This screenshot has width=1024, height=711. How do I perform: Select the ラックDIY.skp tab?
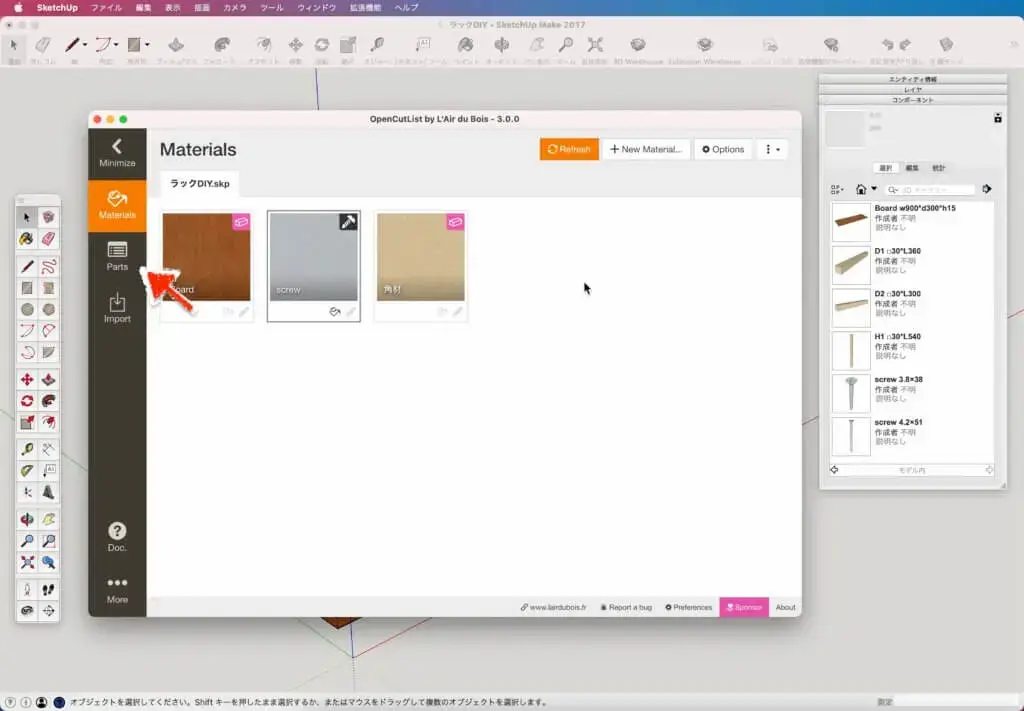coord(199,183)
